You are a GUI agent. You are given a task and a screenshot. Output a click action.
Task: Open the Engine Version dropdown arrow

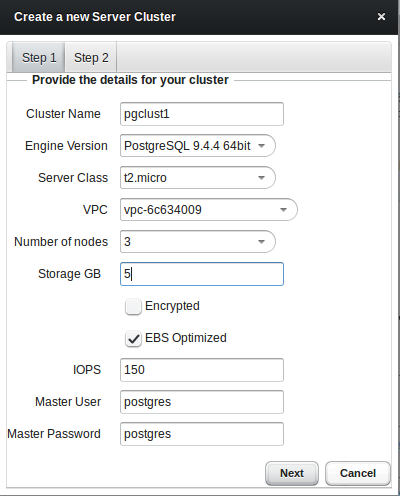(x=262, y=146)
